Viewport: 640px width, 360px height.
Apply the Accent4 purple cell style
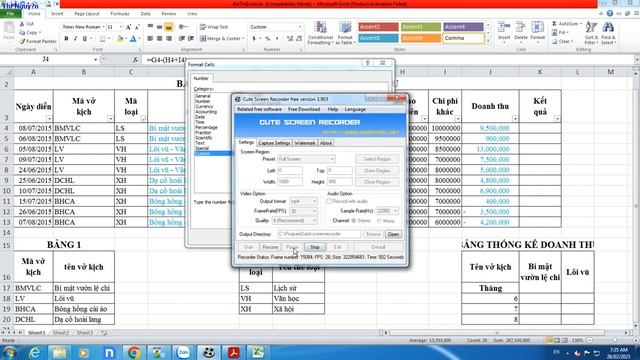463,27
